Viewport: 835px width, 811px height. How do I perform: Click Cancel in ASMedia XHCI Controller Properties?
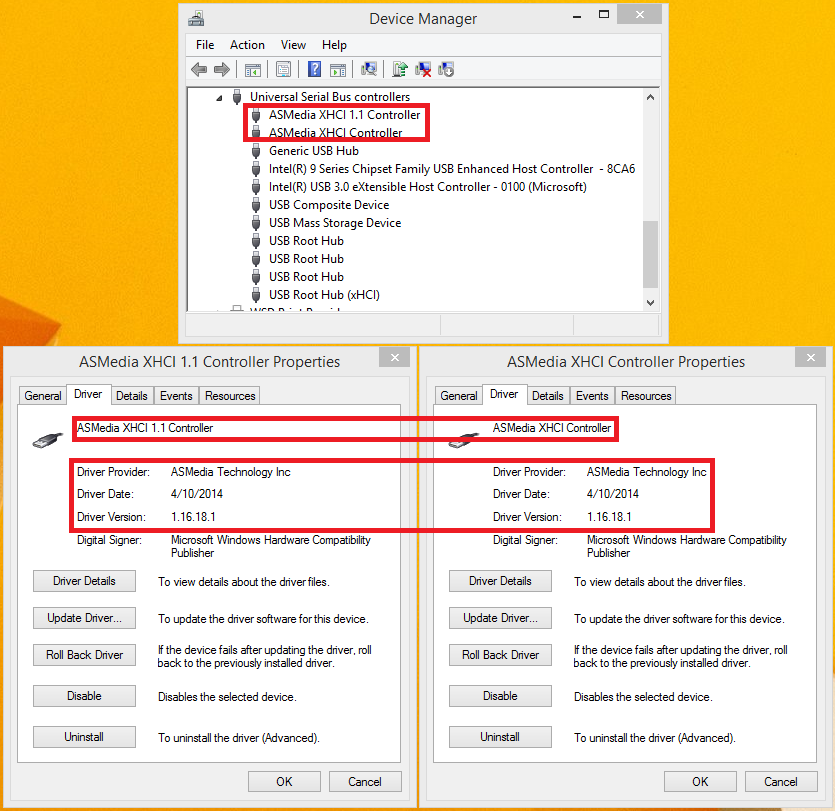pyautogui.click(x=781, y=782)
